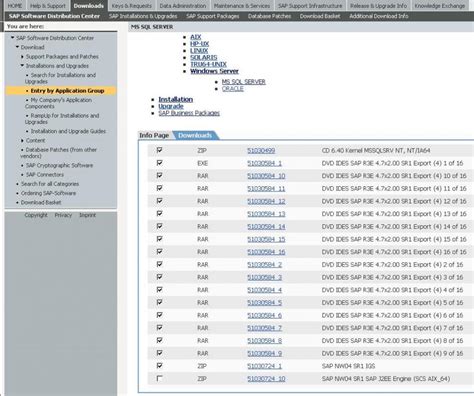
Task: Toggle checkbox next to 51030584_13
Action: click(160, 214)
